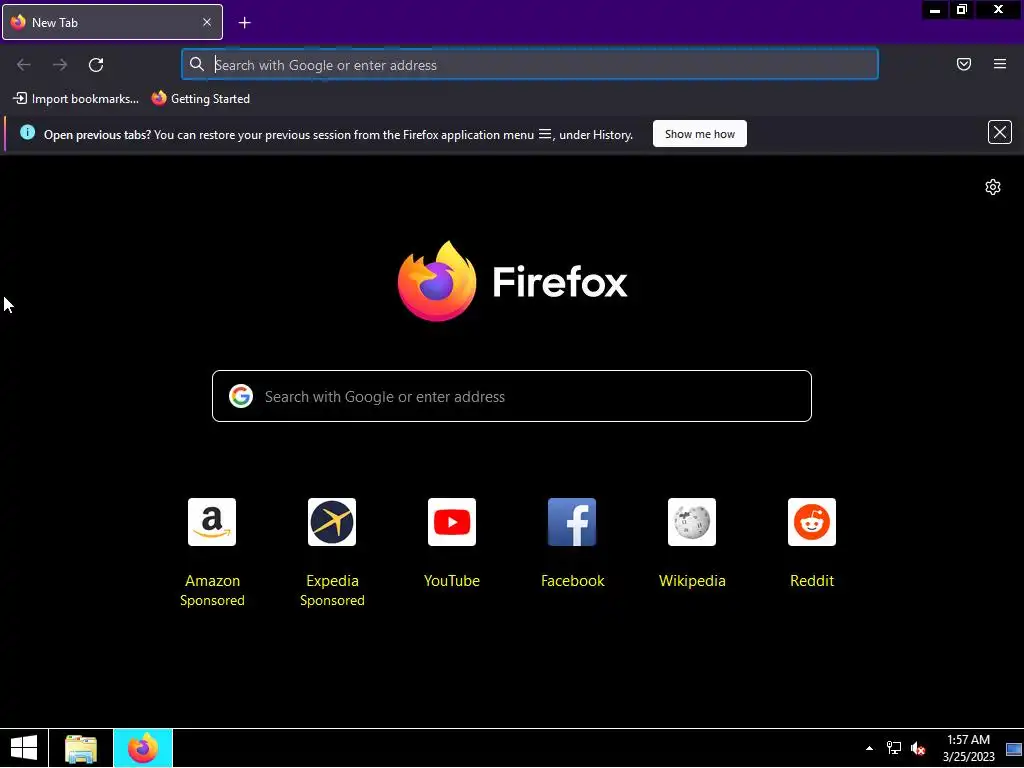Open the Getting Started bookmark
1024x768 pixels.
click(x=201, y=99)
